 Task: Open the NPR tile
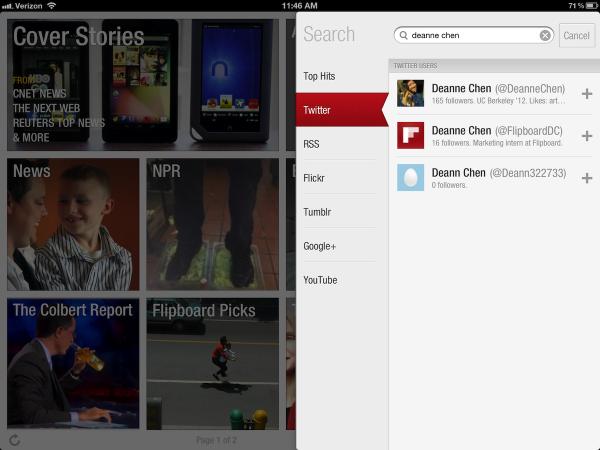pos(213,225)
